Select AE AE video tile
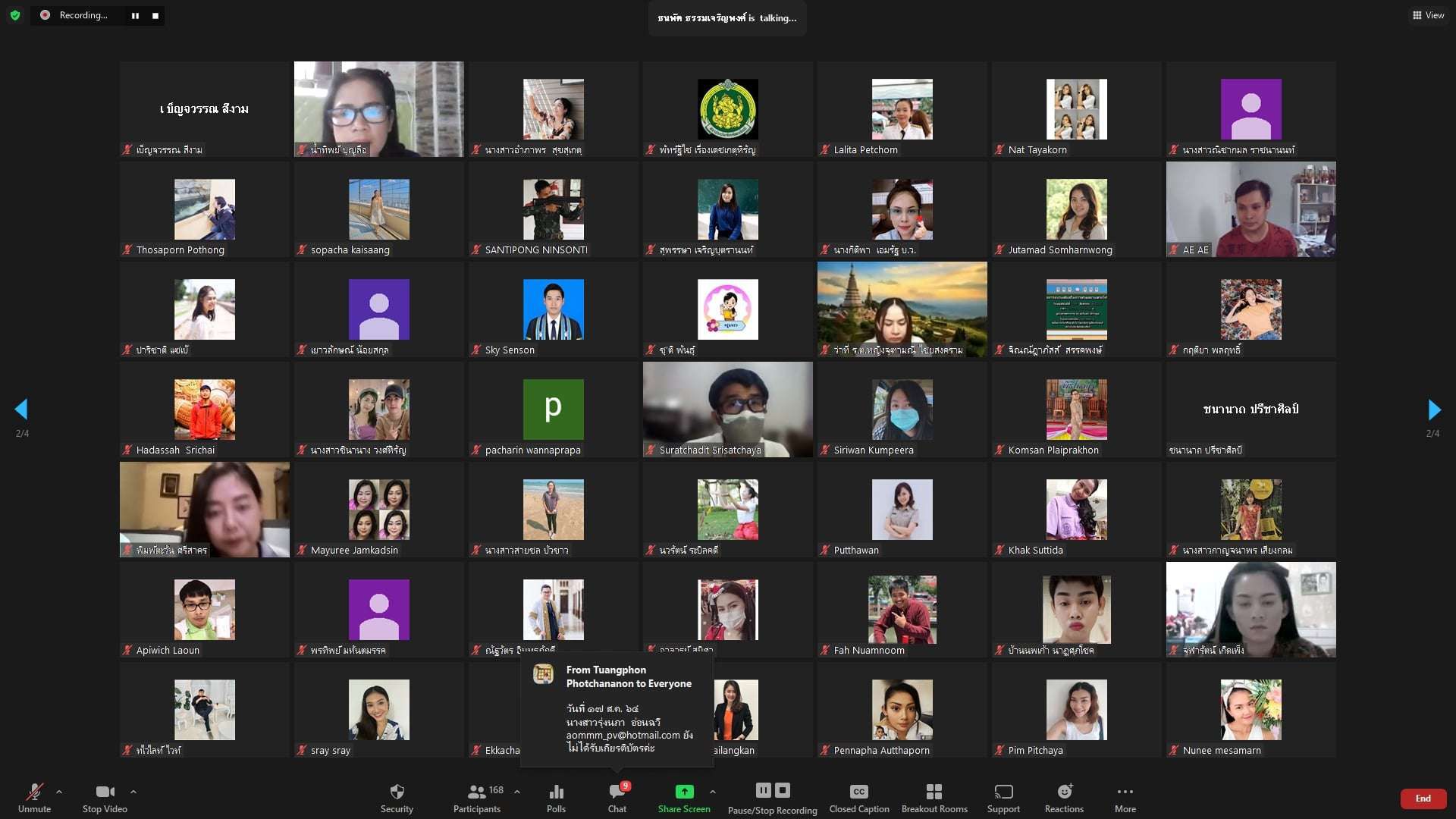This screenshot has height=819, width=1456. pos(1250,209)
